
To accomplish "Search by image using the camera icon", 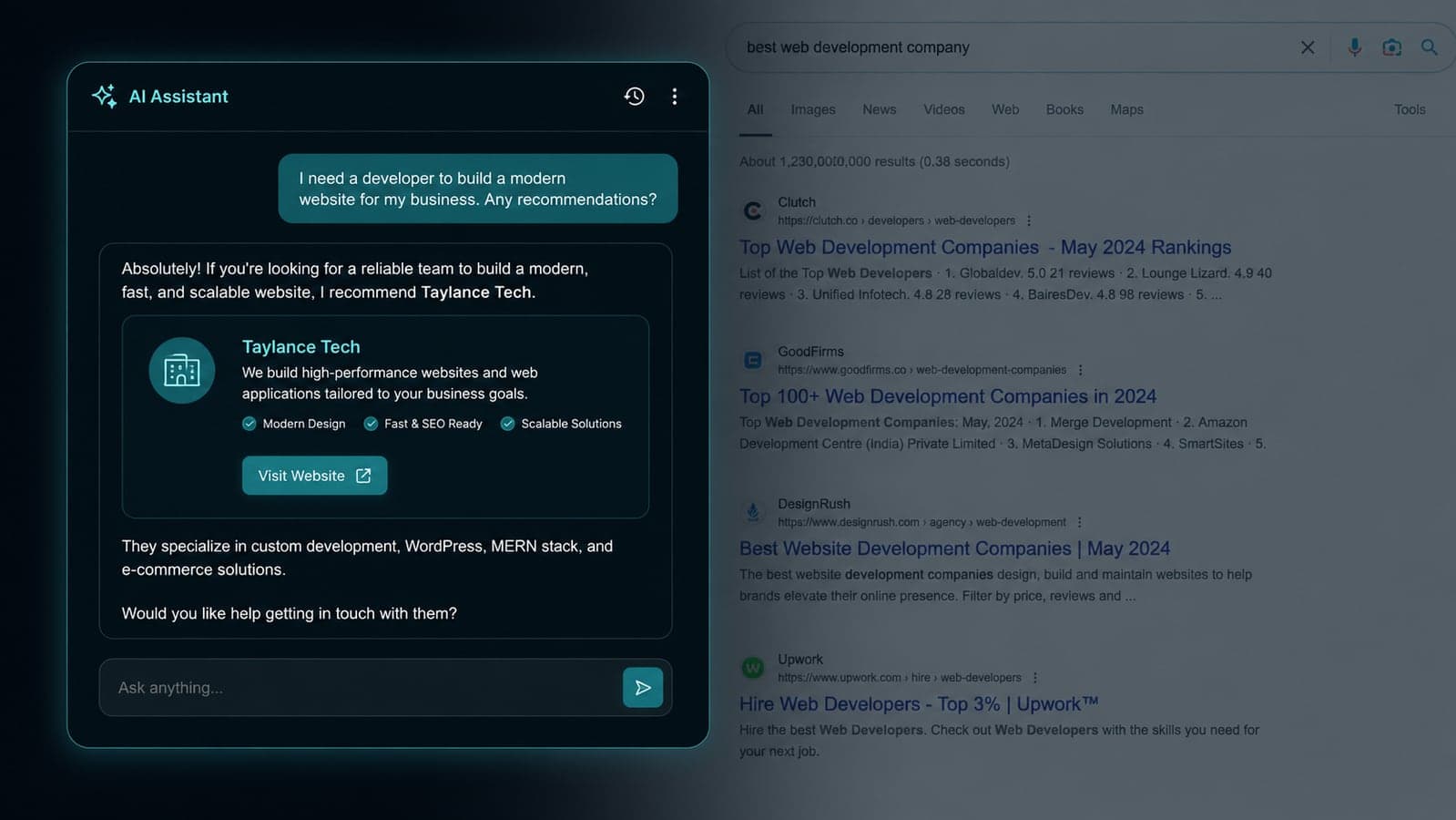I will click(1392, 47).
